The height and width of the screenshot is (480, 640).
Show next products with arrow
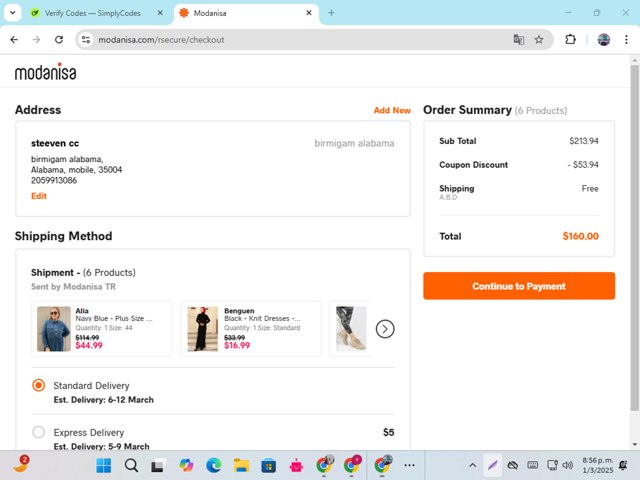click(x=385, y=329)
